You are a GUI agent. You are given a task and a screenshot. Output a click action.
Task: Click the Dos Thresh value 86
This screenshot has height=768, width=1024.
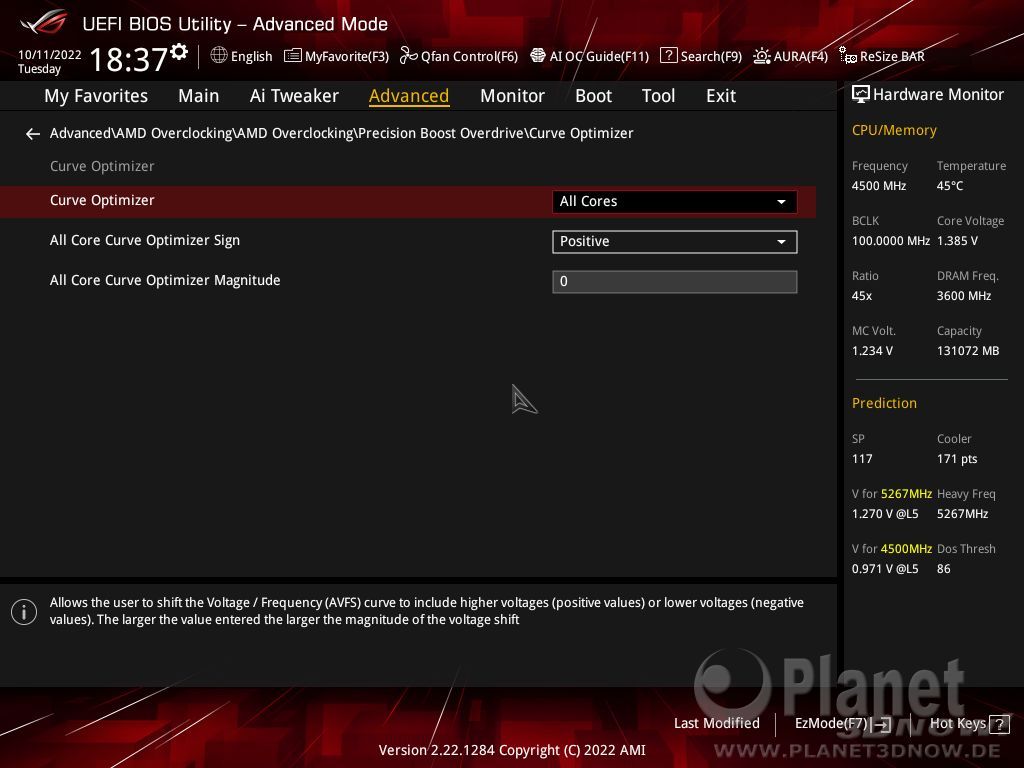click(944, 569)
